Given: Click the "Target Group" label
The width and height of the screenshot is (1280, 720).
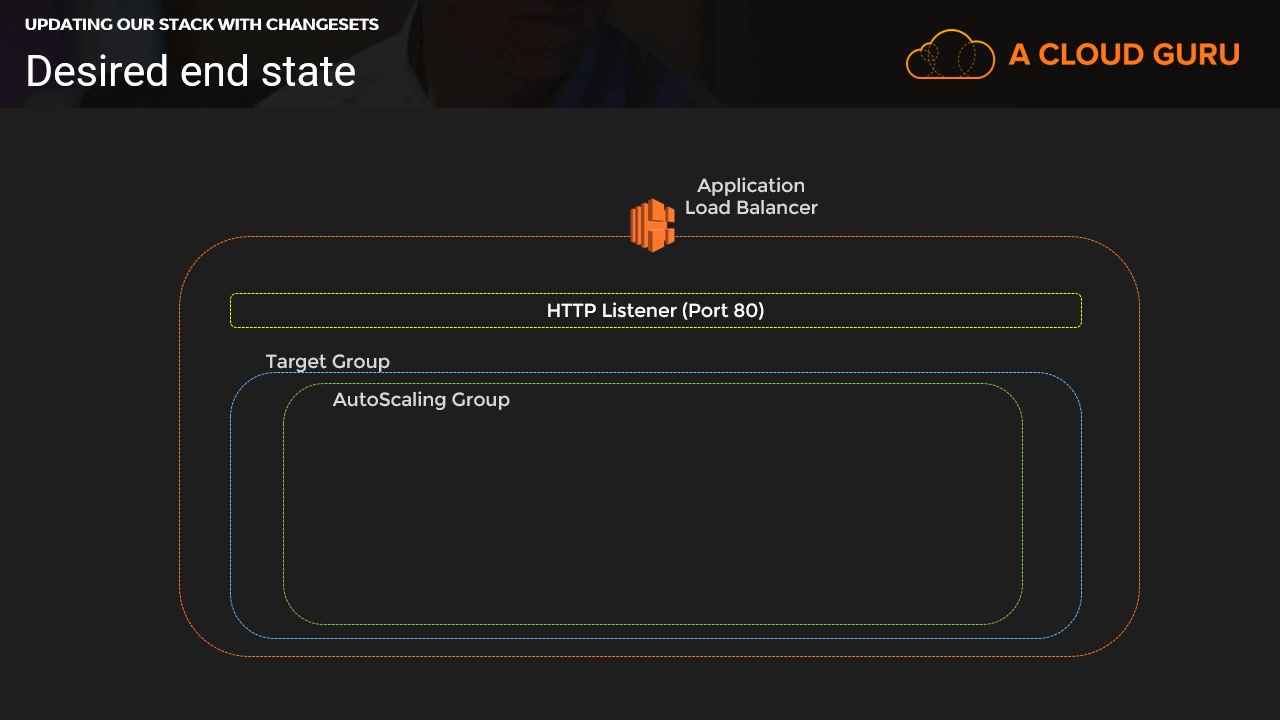Looking at the screenshot, I should coord(327,362).
